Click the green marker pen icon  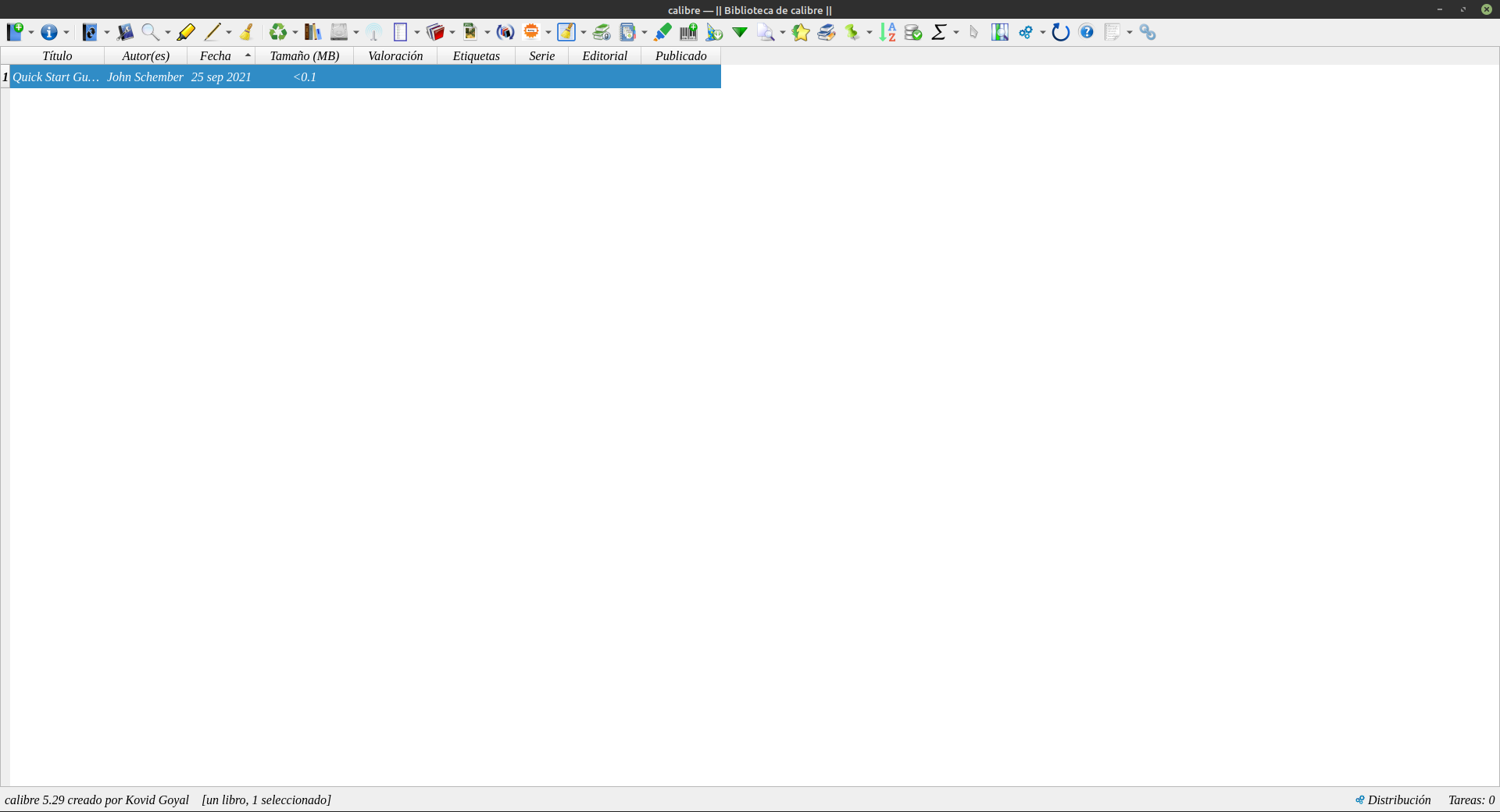pos(662,32)
